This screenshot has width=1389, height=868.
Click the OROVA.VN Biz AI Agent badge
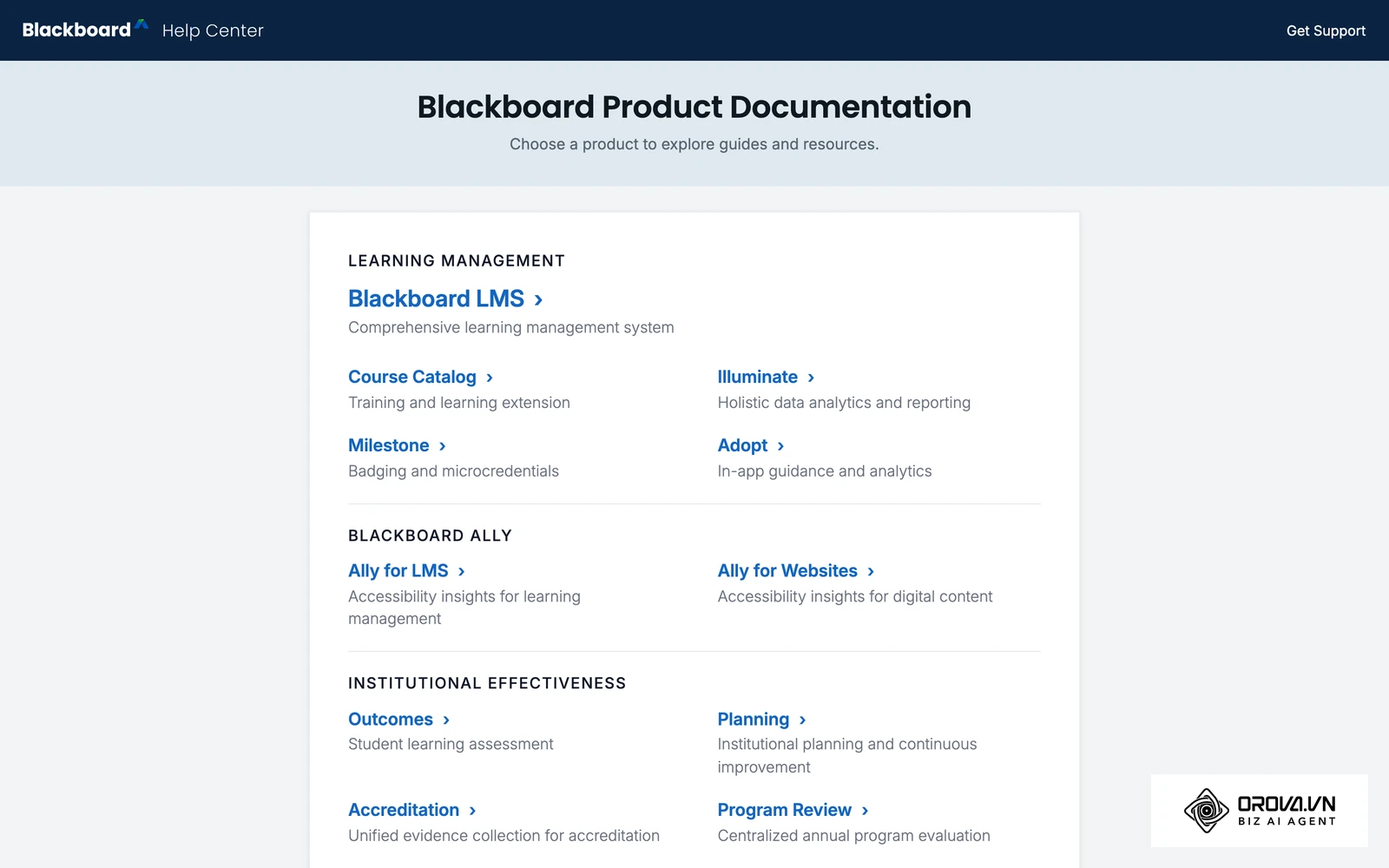1260,811
